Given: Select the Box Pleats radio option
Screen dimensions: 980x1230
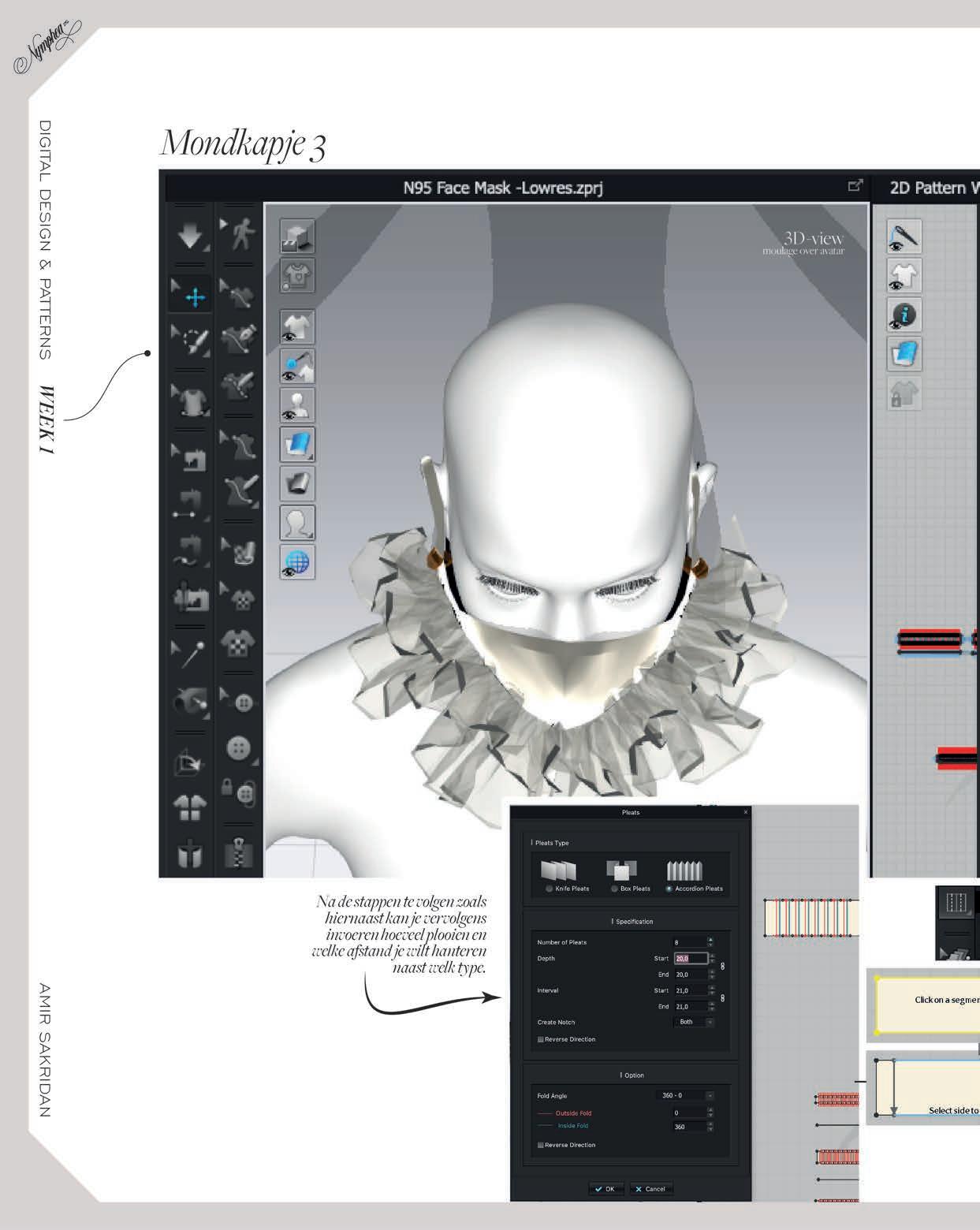Looking at the screenshot, I should coord(614,889).
